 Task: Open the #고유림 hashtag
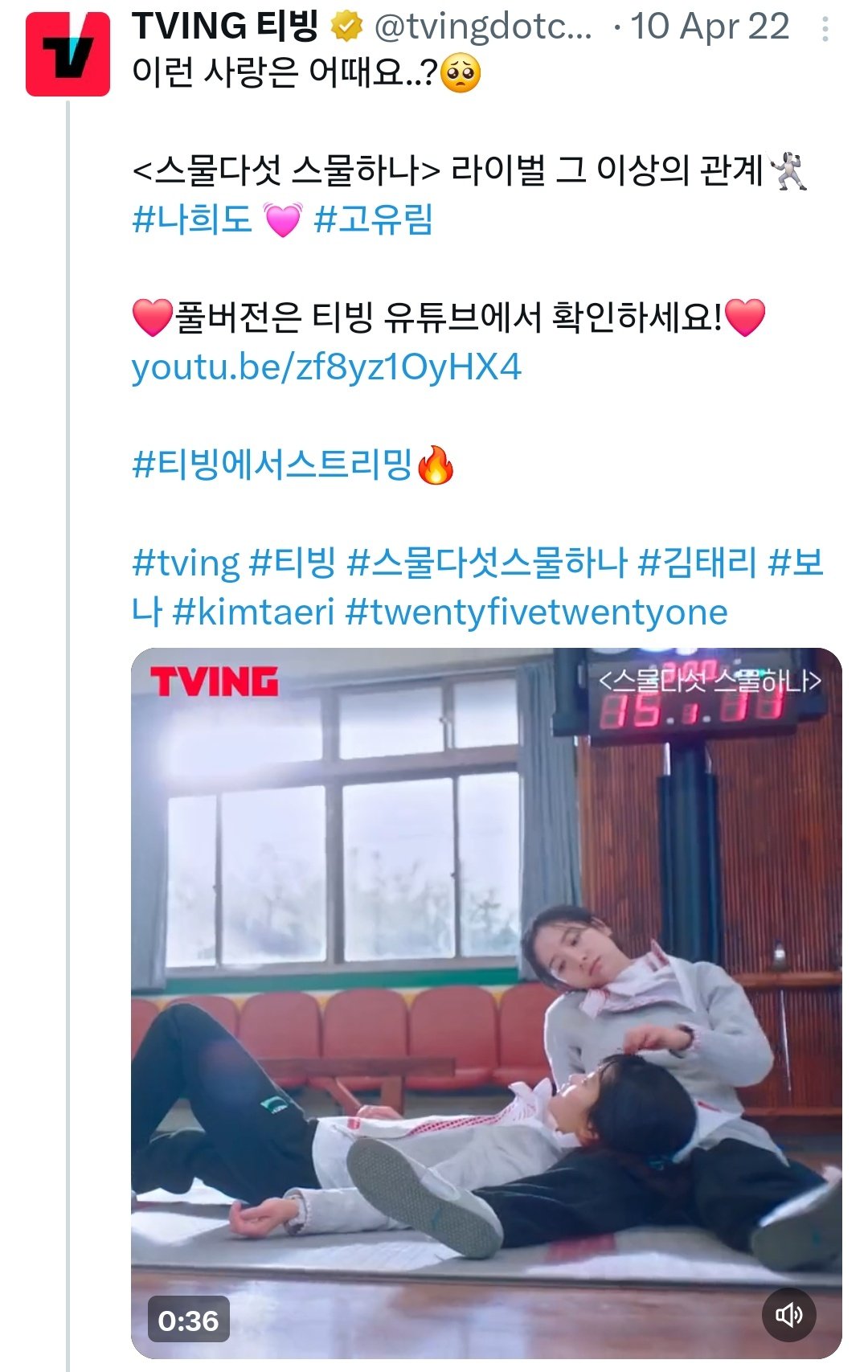point(374,219)
